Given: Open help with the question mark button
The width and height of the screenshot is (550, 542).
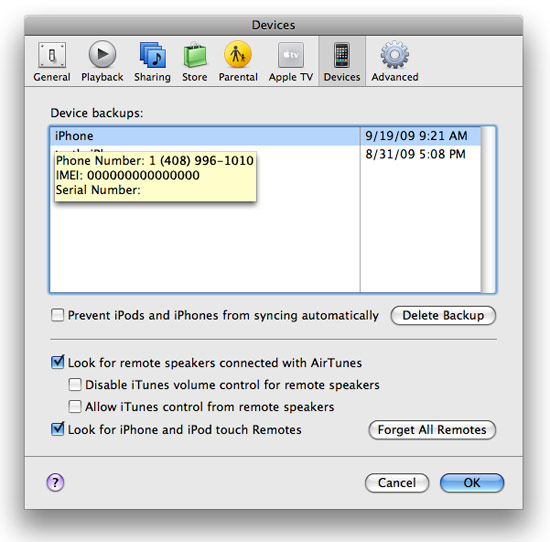Looking at the screenshot, I should [x=55, y=482].
